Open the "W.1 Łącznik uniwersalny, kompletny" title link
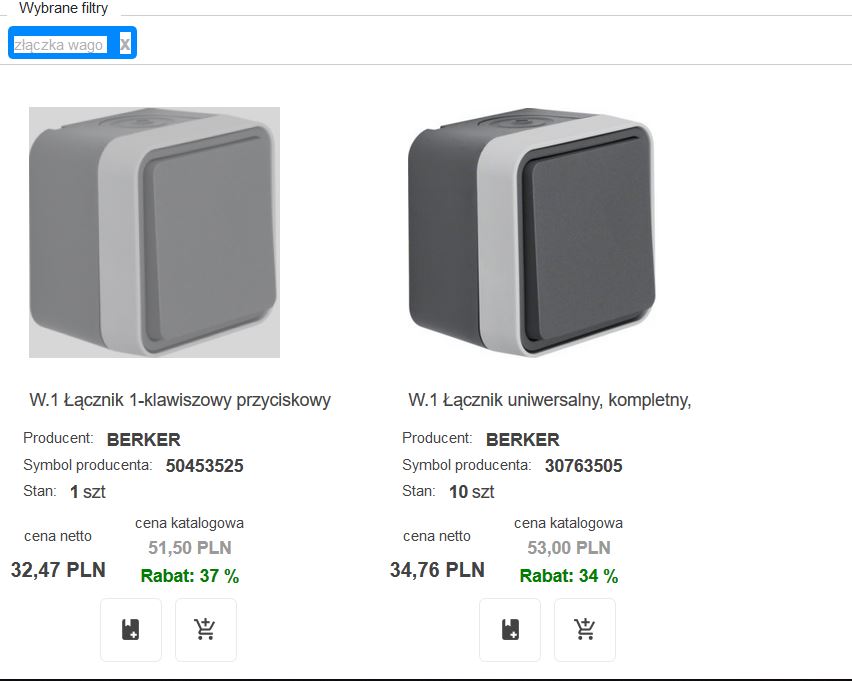Screen dimensions: 852x681 [550, 400]
